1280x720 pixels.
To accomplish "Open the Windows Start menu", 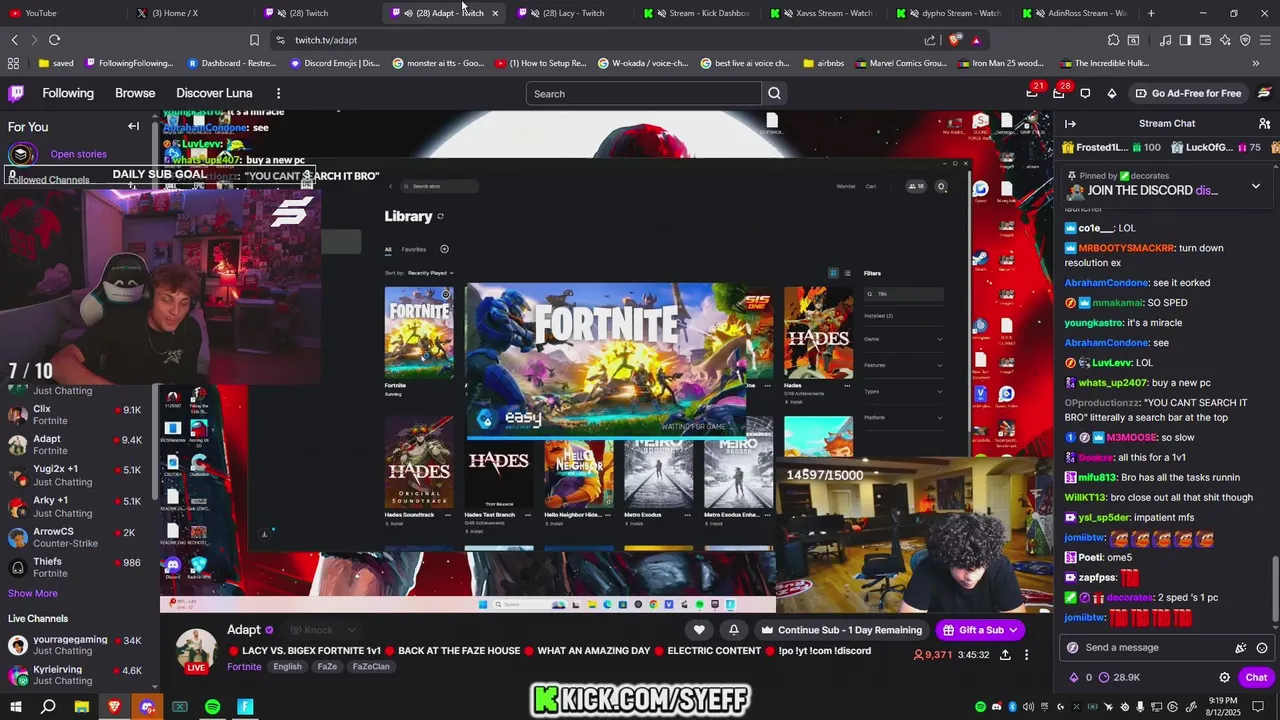I will pos(16,707).
